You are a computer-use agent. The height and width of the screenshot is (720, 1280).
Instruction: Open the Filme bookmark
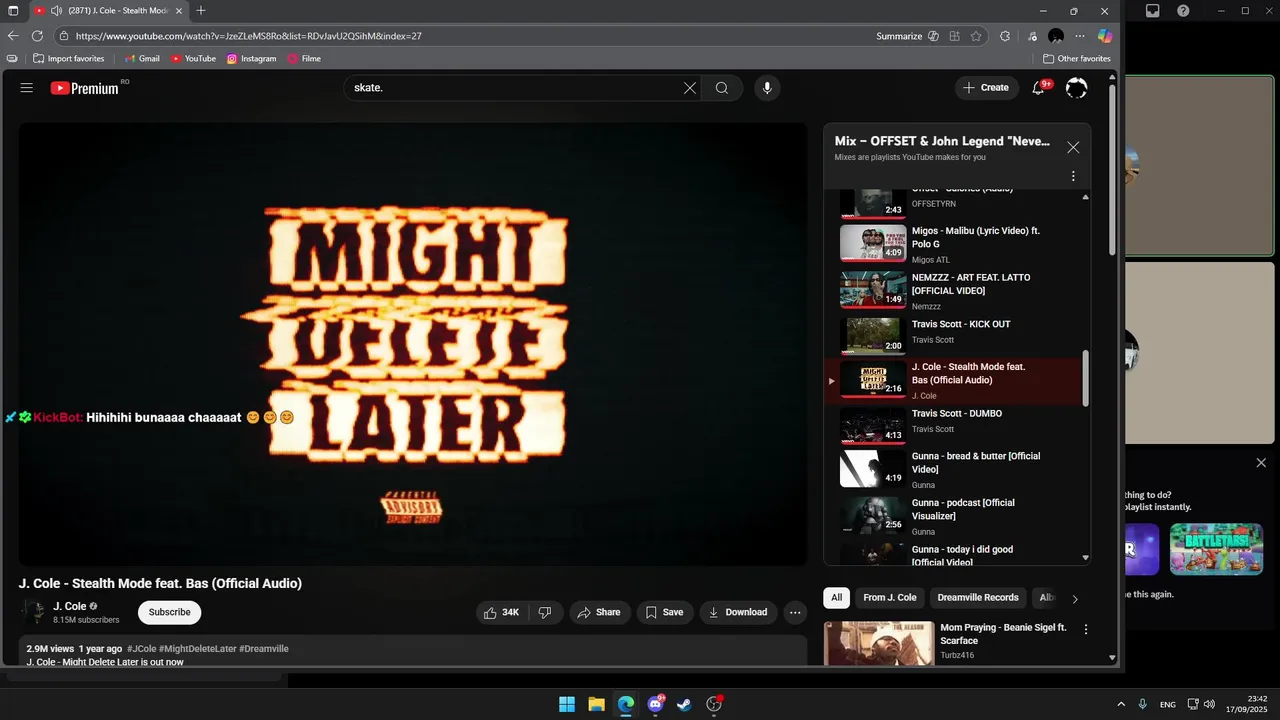304,59
